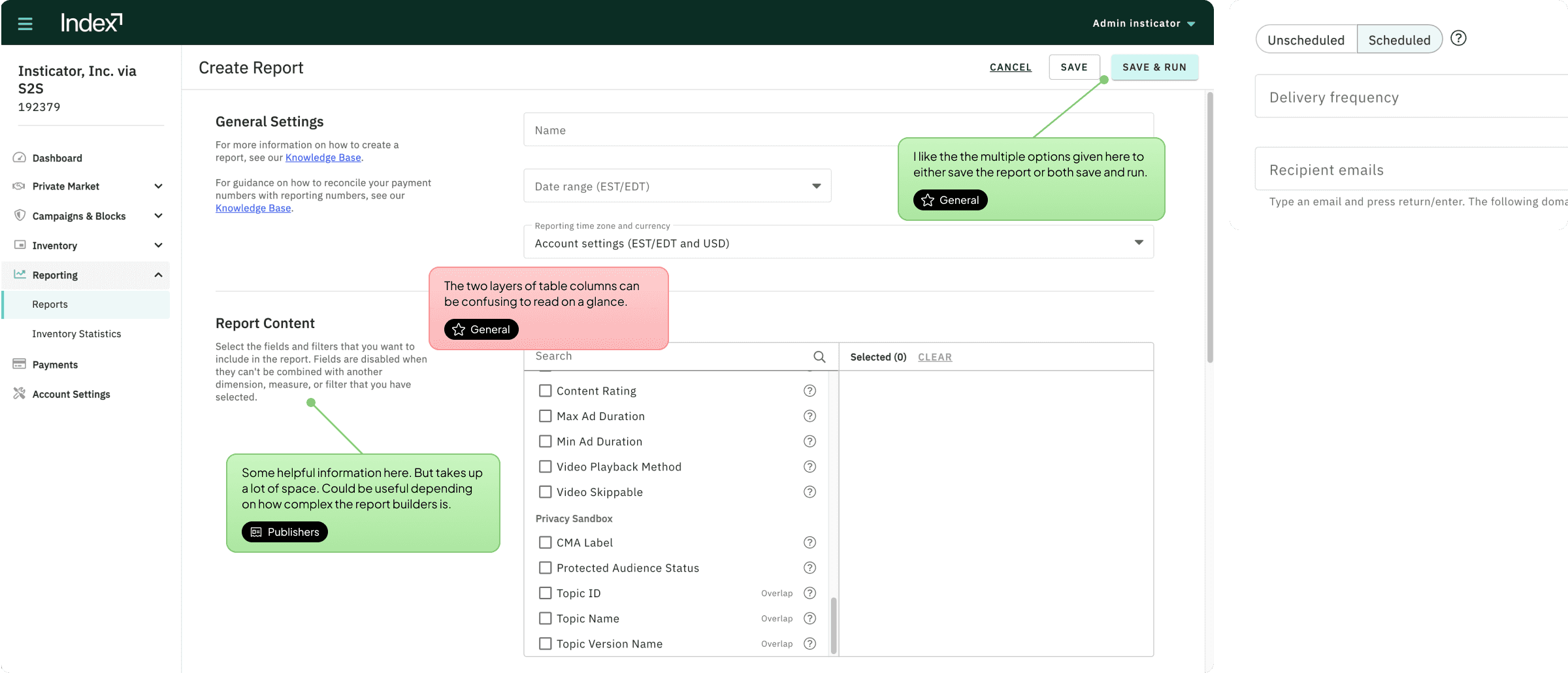Viewport: 1568px width, 673px height.
Task: Check the Content Rating checkbox
Action: (545, 391)
